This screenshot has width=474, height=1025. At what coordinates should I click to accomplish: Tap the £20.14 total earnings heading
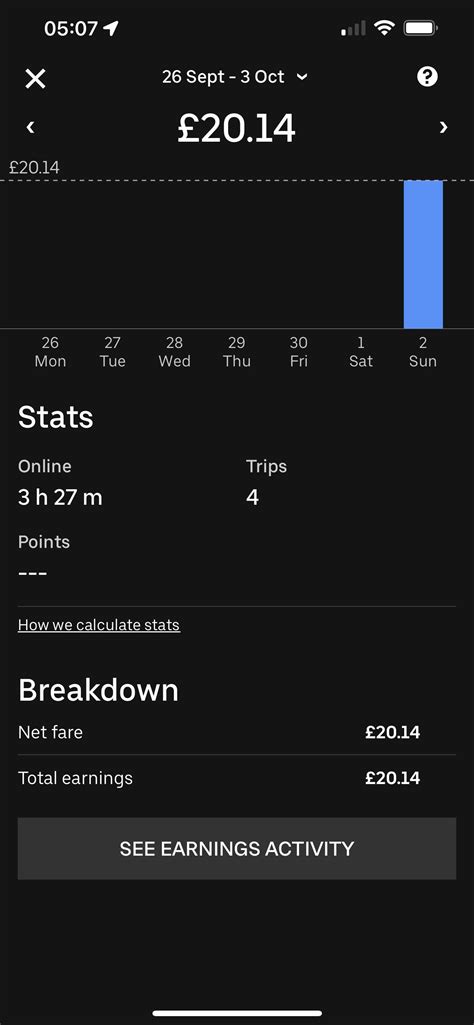237,128
